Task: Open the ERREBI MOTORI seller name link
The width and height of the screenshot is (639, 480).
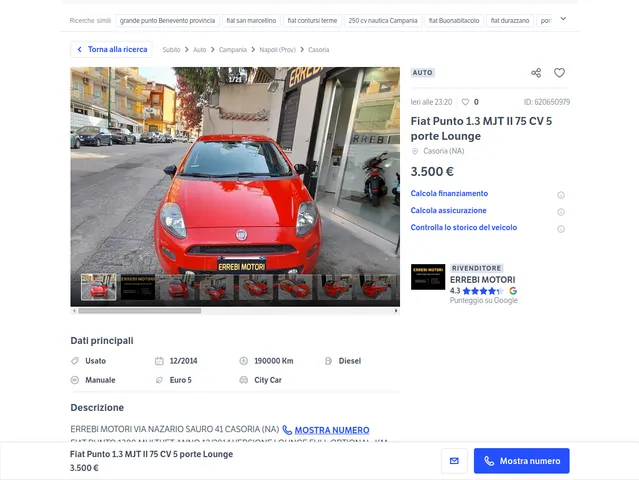Action: 482,280
